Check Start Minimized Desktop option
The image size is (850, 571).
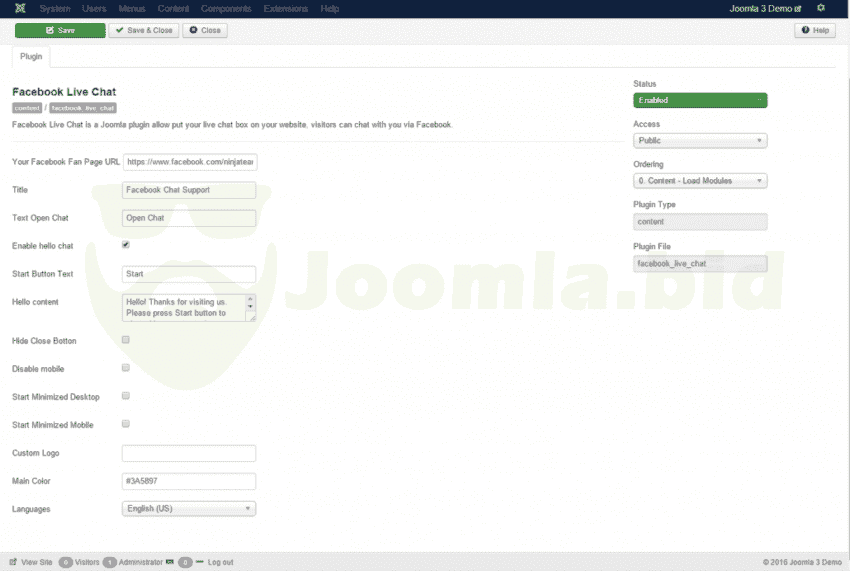tap(126, 396)
